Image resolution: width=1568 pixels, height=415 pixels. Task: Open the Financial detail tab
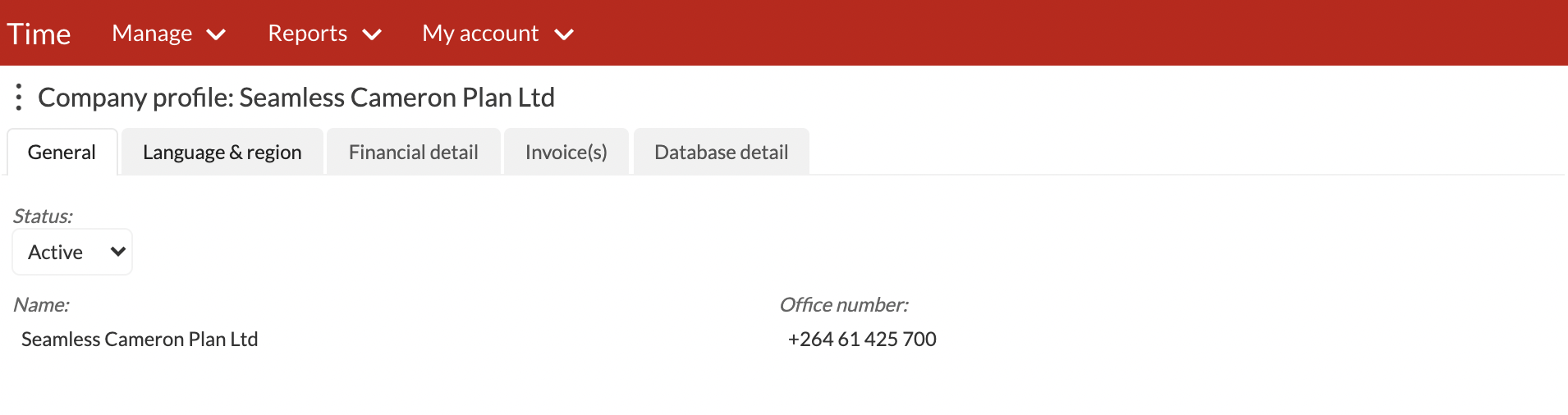414,152
